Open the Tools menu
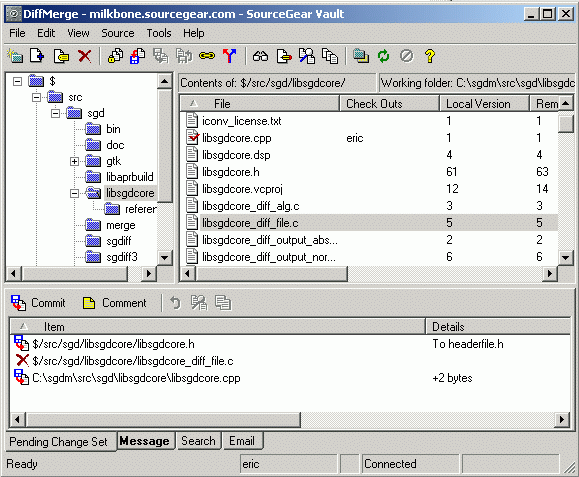This screenshot has height=477, width=579. pyautogui.click(x=159, y=33)
